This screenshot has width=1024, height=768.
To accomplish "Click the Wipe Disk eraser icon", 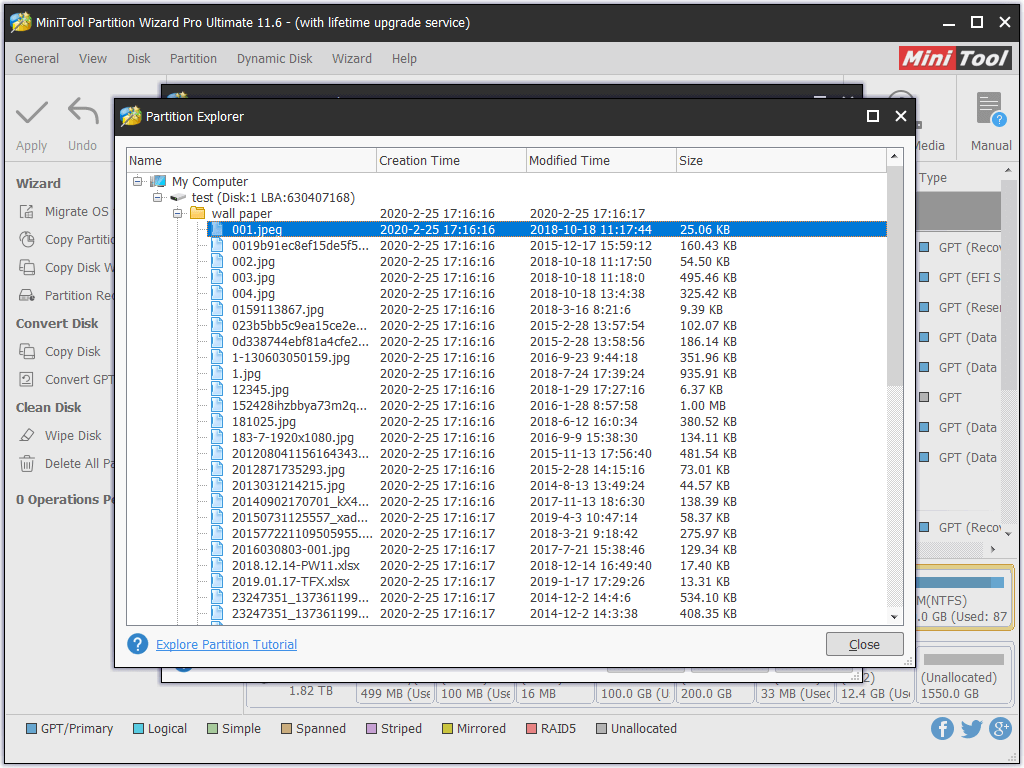I will [27, 436].
